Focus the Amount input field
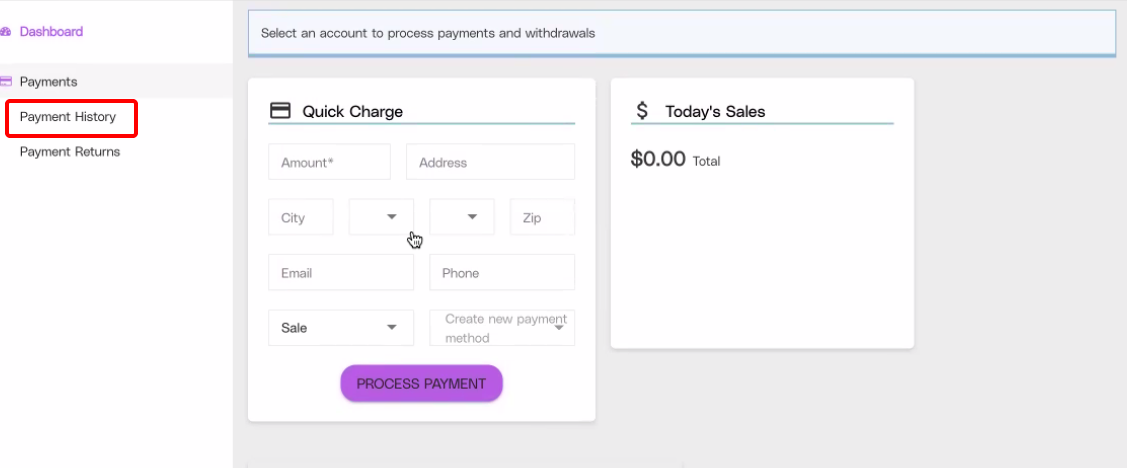 coord(329,162)
